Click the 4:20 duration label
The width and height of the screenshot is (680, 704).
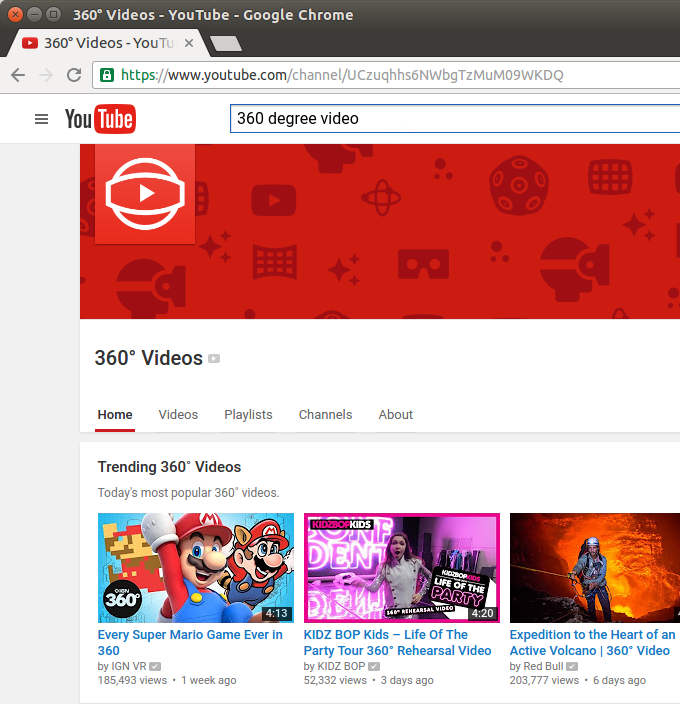pos(483,613)
